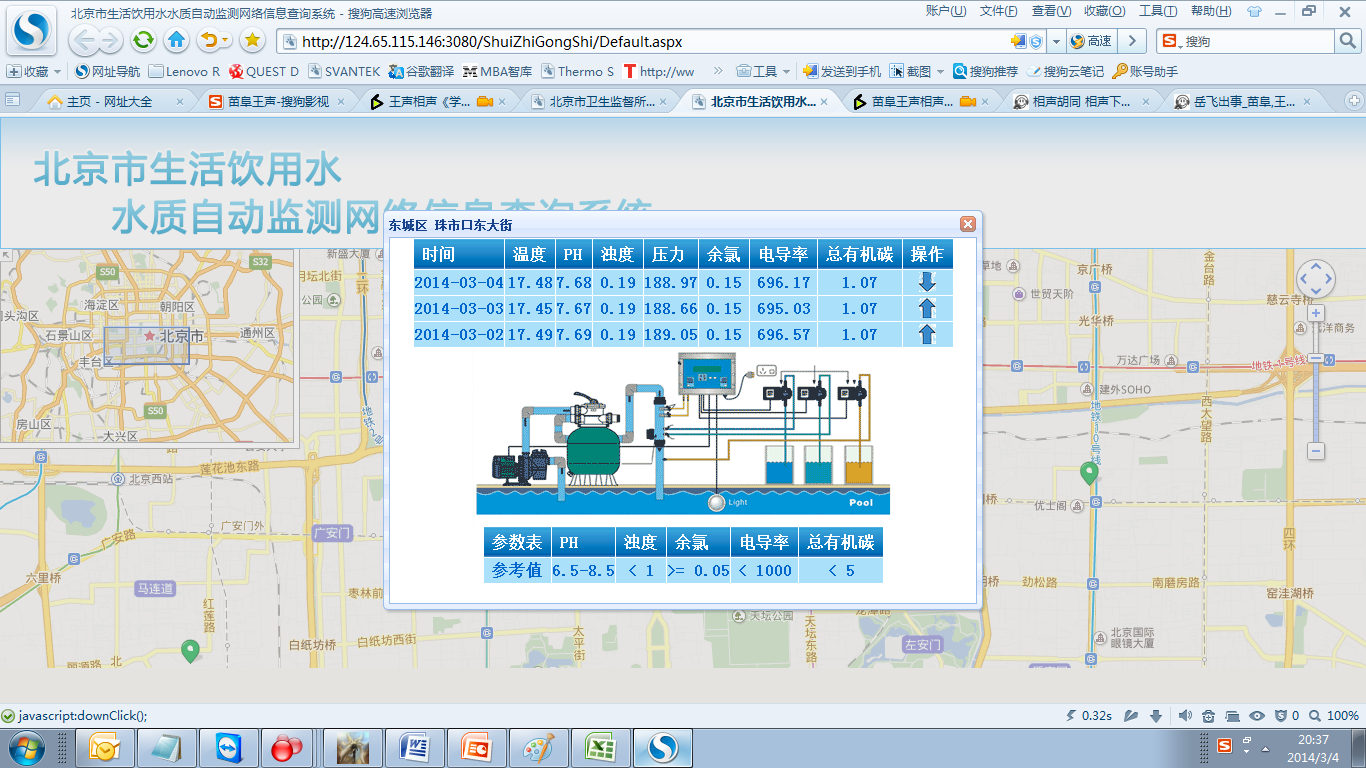Click 发送到手机 toolbar button
The width and height of the screenshot is (1366, 768).
tap(842, 72)
